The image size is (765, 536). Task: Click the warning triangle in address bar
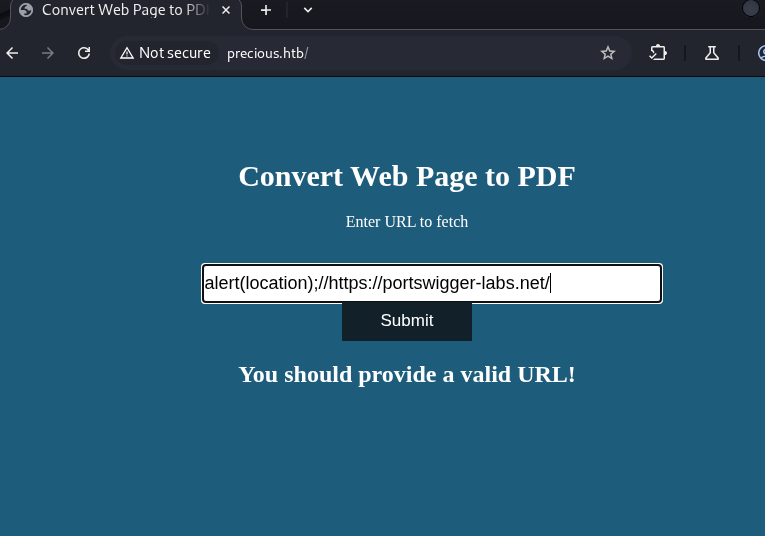(127, 53)
